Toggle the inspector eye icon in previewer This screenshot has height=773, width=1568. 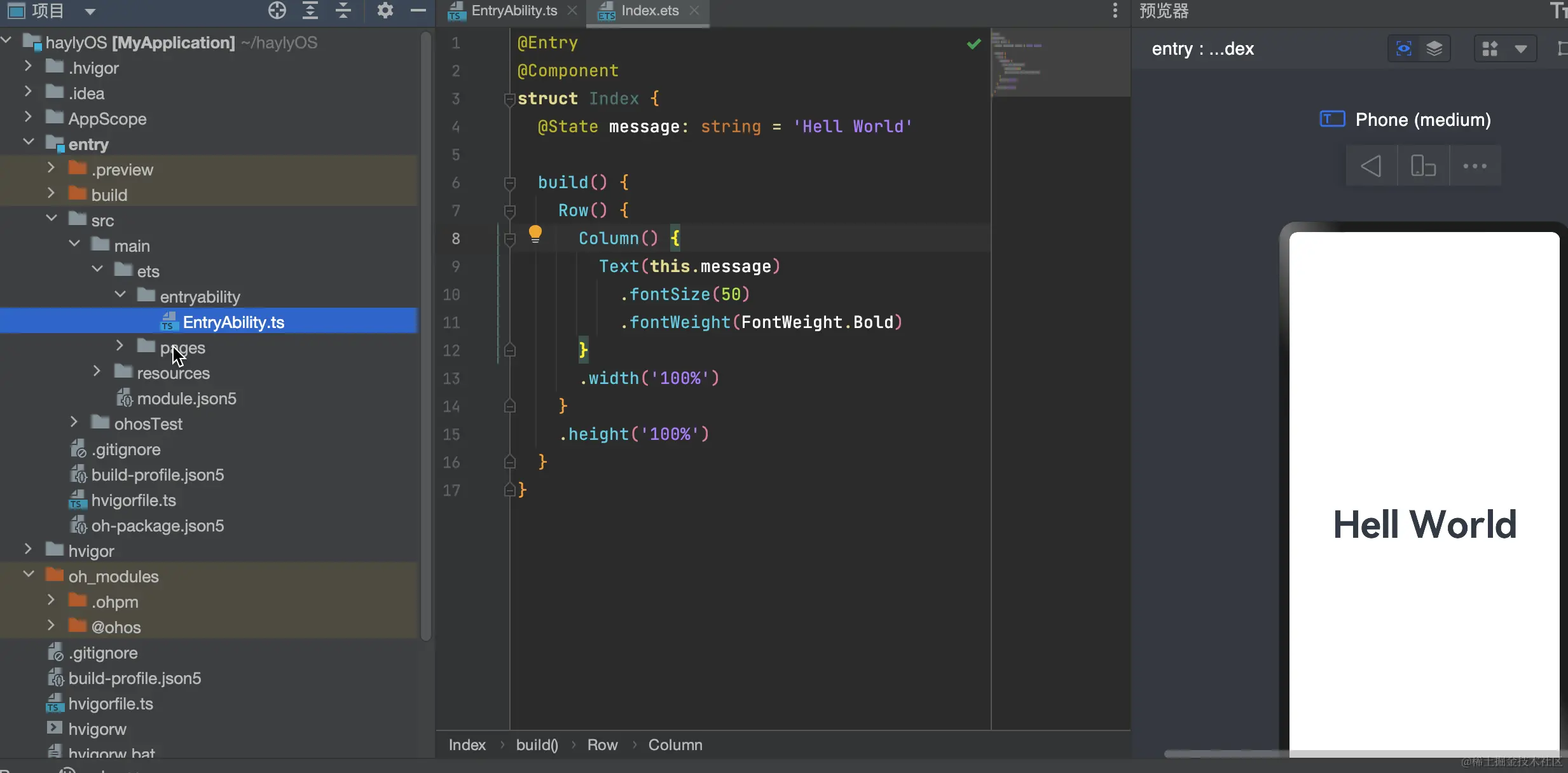[x=1403, y=49]
